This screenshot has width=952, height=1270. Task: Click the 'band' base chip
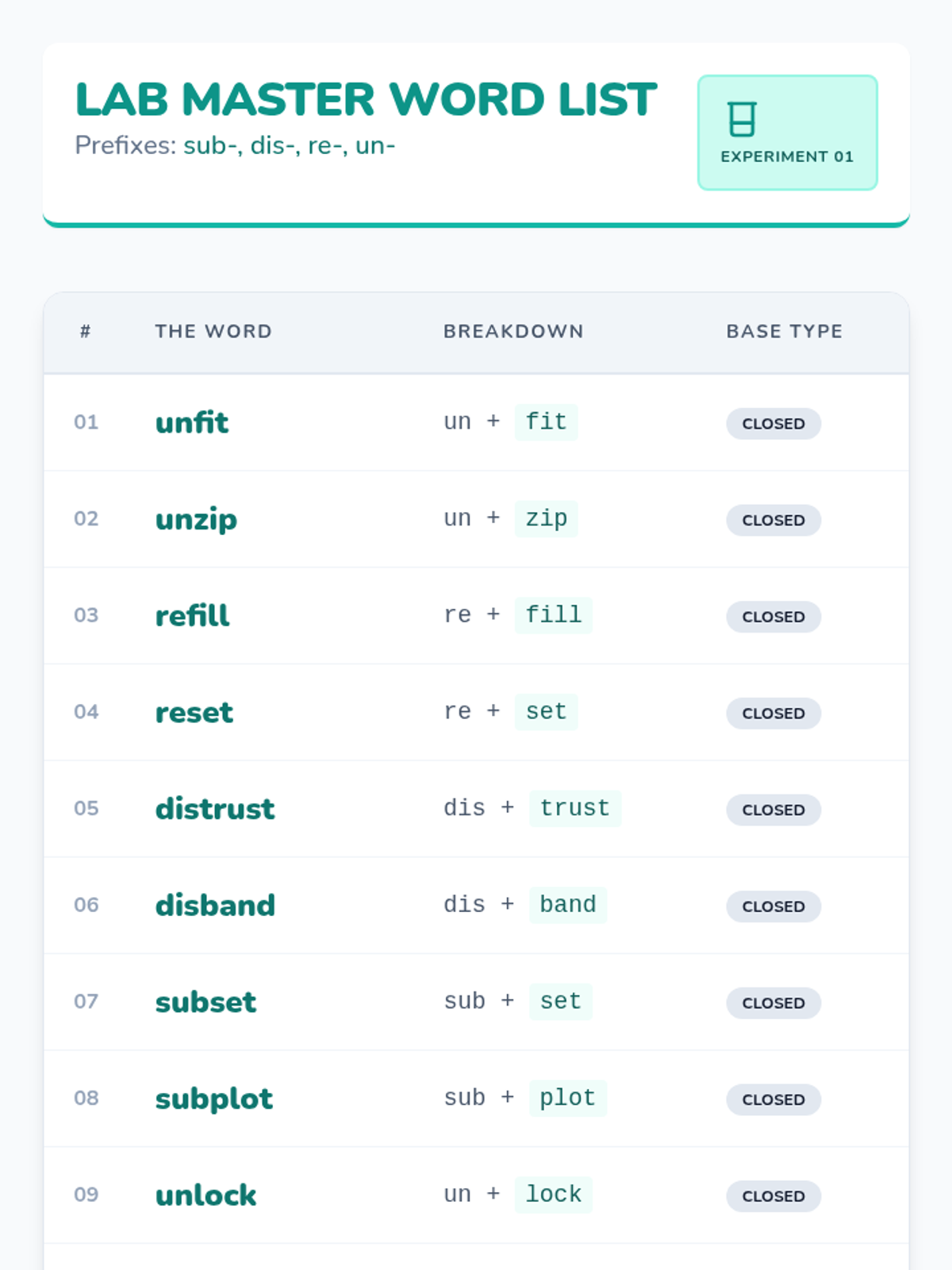coord(567,905)
